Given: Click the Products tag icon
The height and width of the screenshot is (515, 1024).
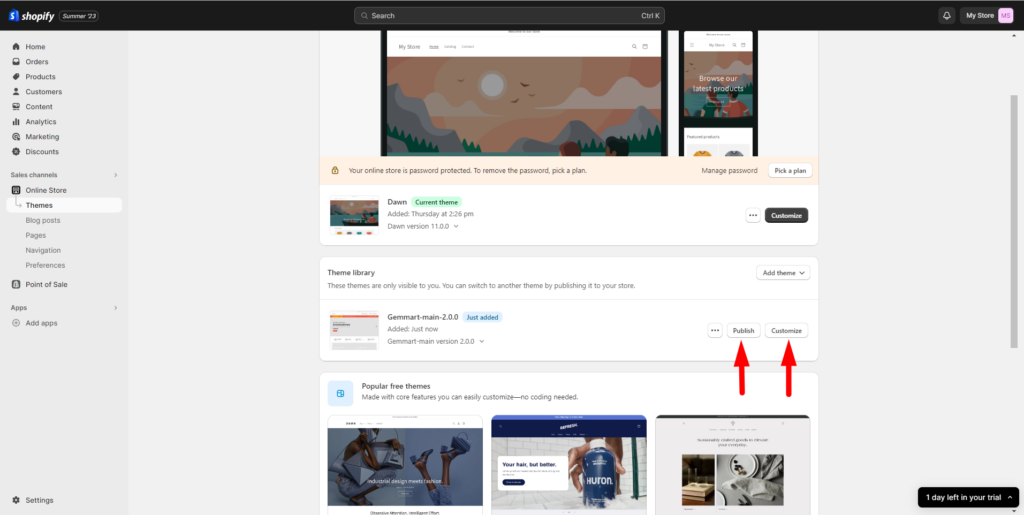Looking at the screenshot, I should [x=16, y=77].
